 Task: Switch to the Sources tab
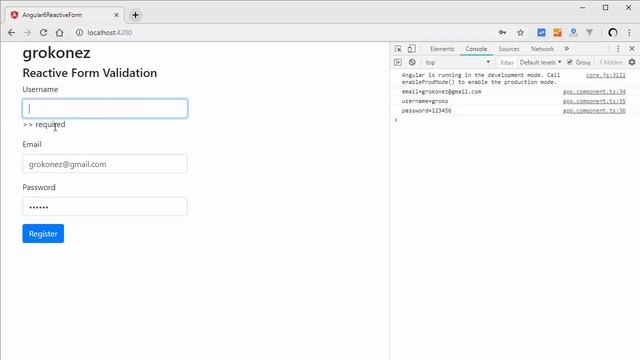[509, 49]
